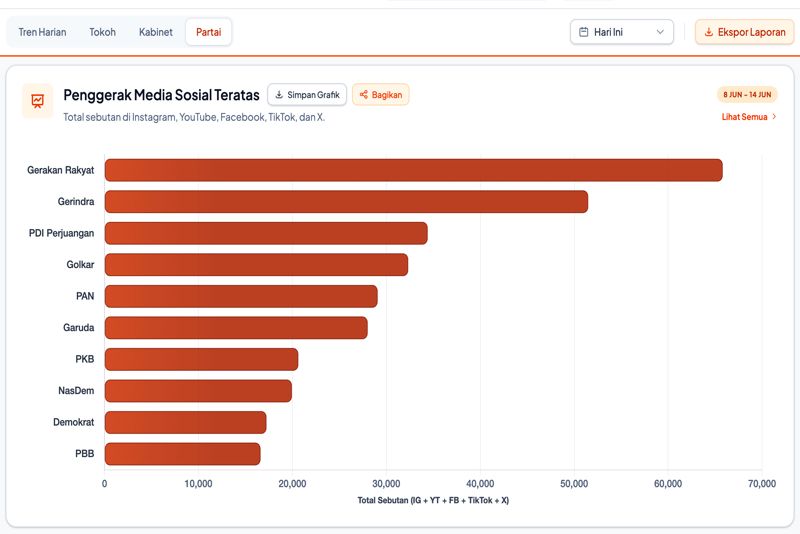Click the Demokrat axis label
This screenshot has width=800, height=534.
pyautogui.click(x=73, y=422)
